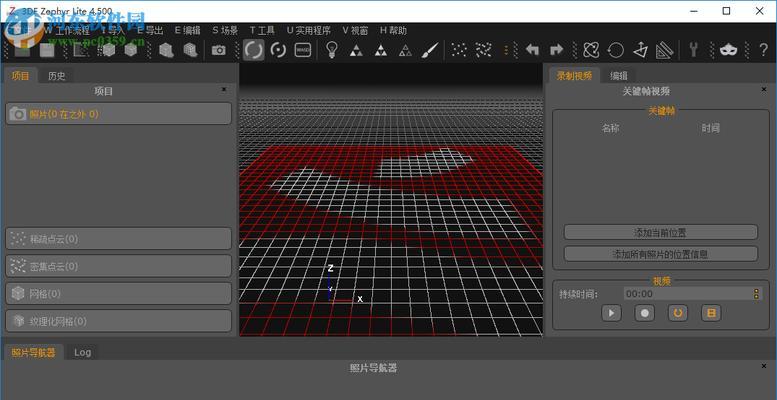Close the 关键帧视频 panel
777x400 pixels.
(x=764, y=89)
